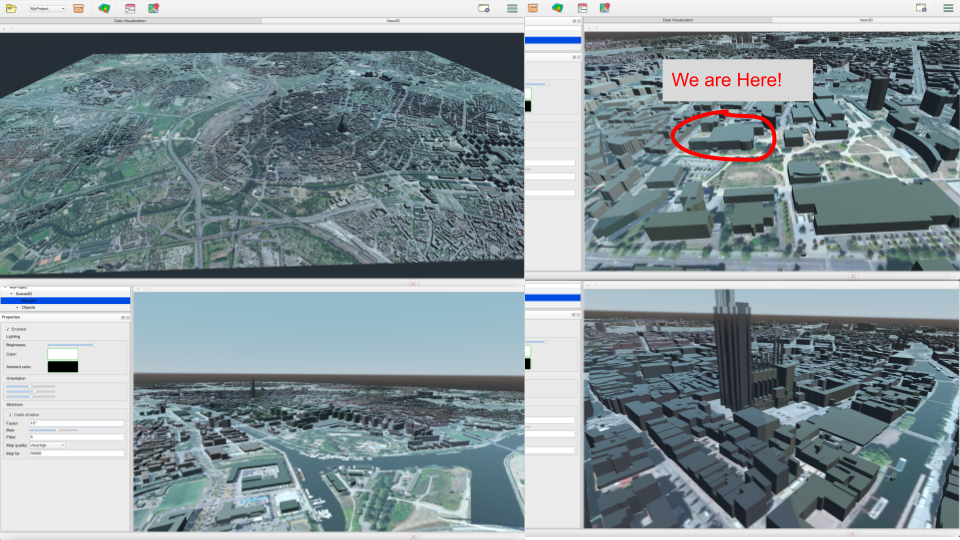Click orange archive box icon, left toolbar
The image size is (960, 540).
78,9
